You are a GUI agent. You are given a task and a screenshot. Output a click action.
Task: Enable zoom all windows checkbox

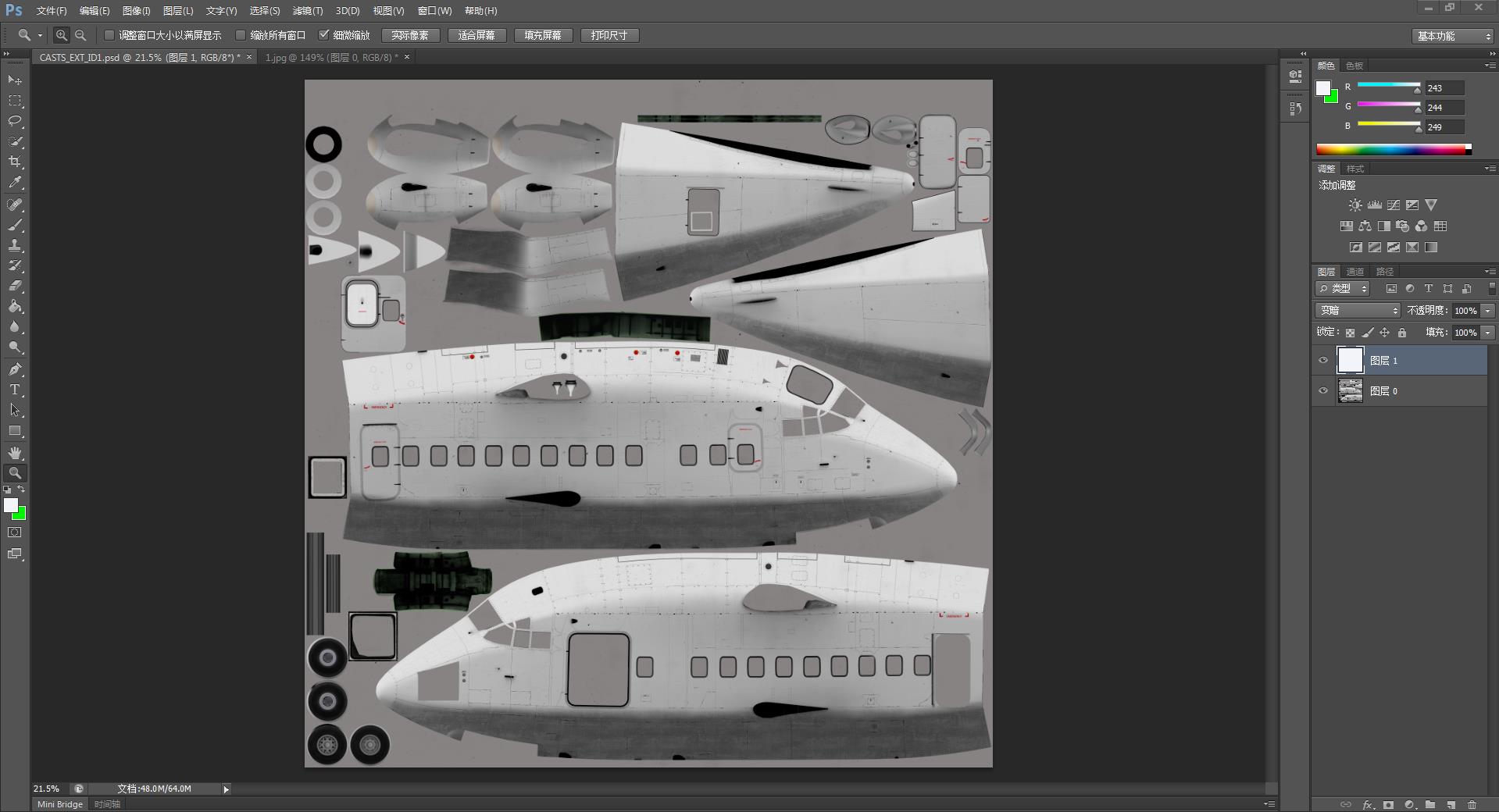(x=241, y=35)
